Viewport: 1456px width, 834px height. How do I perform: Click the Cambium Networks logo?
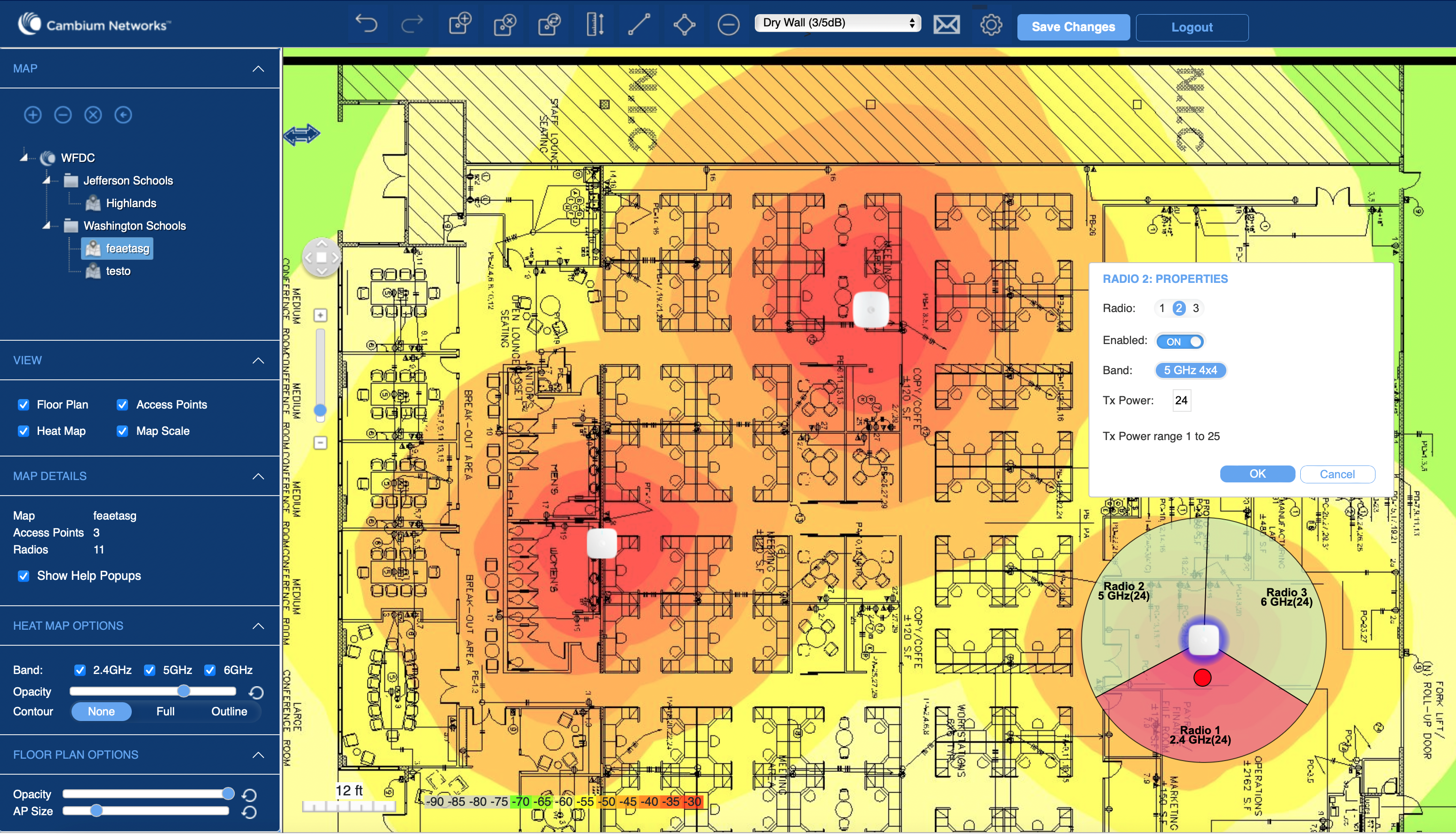click(x=94, y=24)
